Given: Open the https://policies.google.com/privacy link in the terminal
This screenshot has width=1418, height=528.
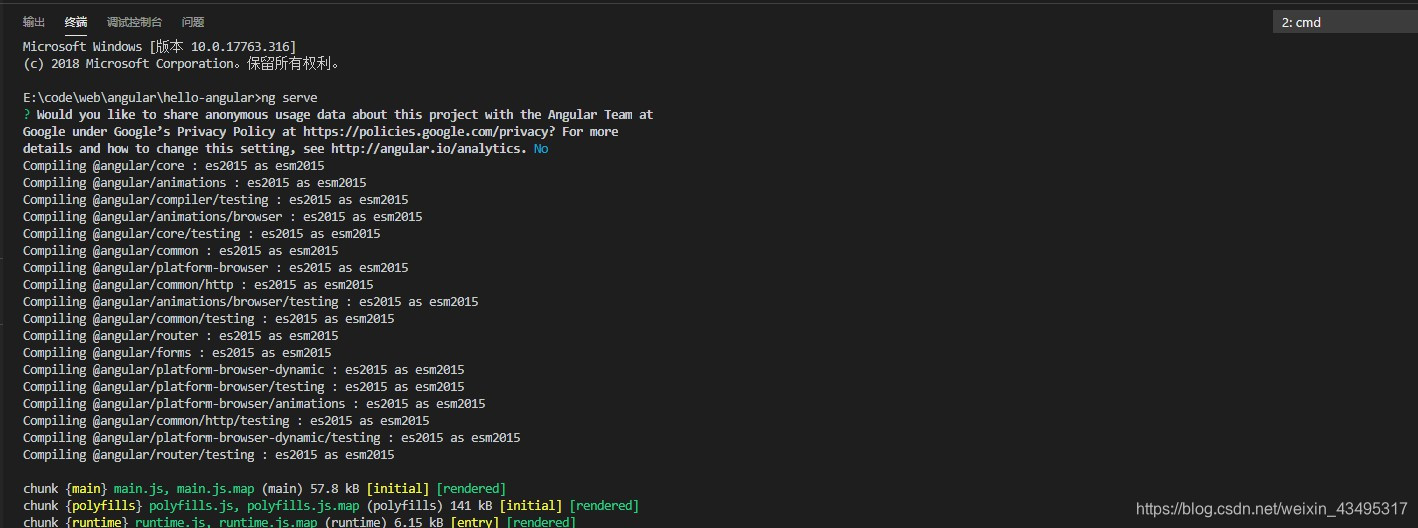Looking at the screenshot, I should [429, 132].
